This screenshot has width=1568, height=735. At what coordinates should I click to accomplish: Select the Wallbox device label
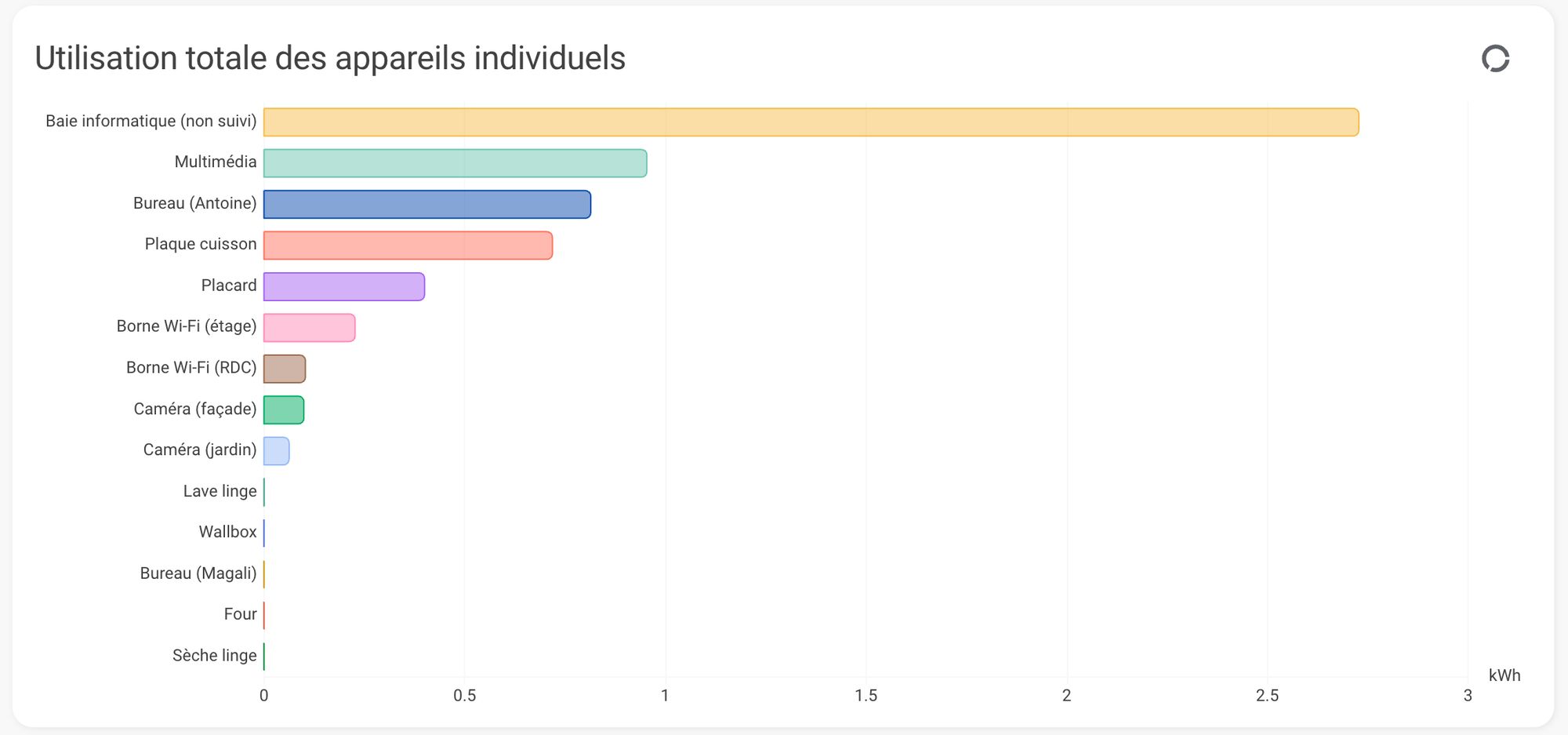click(227, 532)
